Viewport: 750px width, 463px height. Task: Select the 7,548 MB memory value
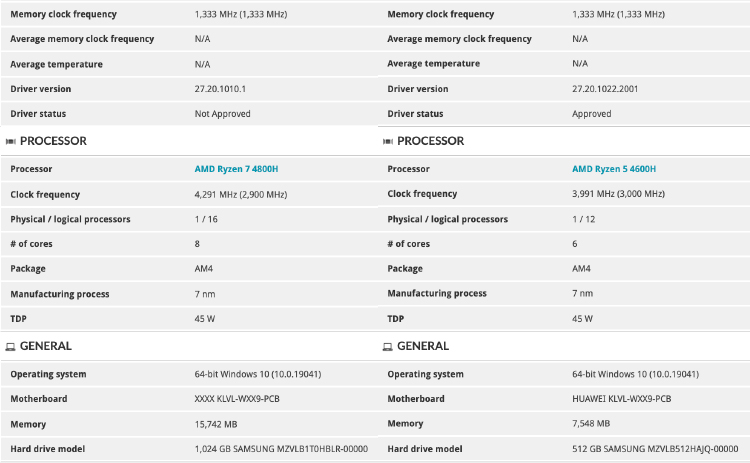click(591, 424)
